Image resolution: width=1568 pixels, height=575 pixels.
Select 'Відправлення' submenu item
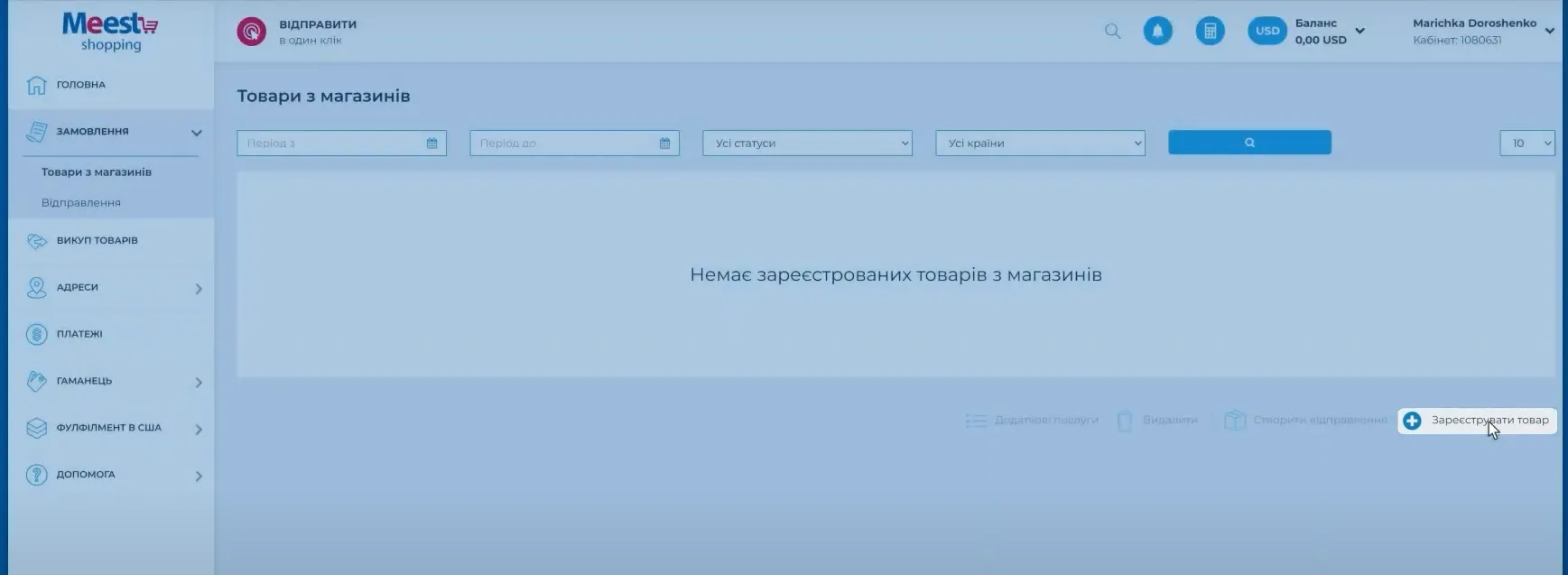(81, 203)
